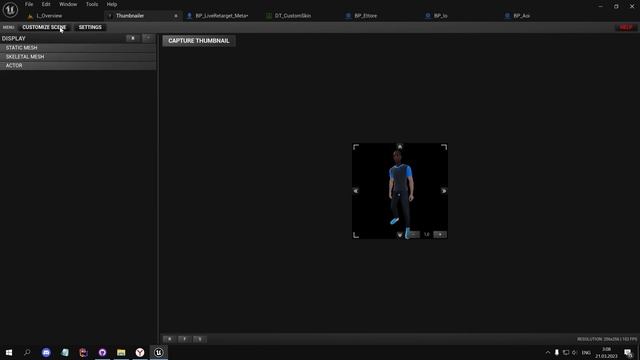640x360 pixels.
Task: Click the character preview thumbnail
Action: 400,191
